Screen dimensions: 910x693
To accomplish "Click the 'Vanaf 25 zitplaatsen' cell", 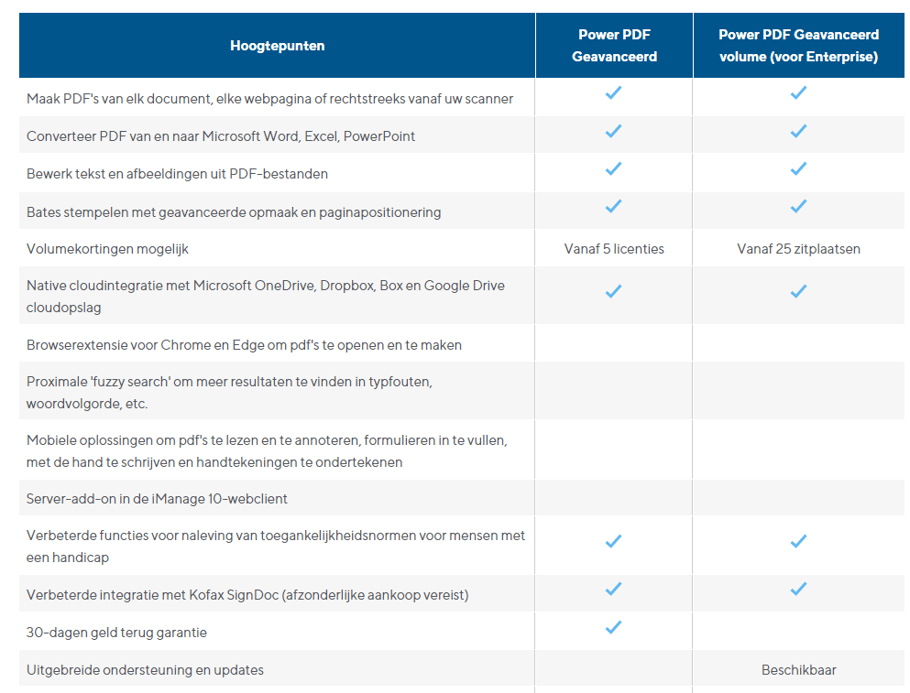I will click(798, 249).
